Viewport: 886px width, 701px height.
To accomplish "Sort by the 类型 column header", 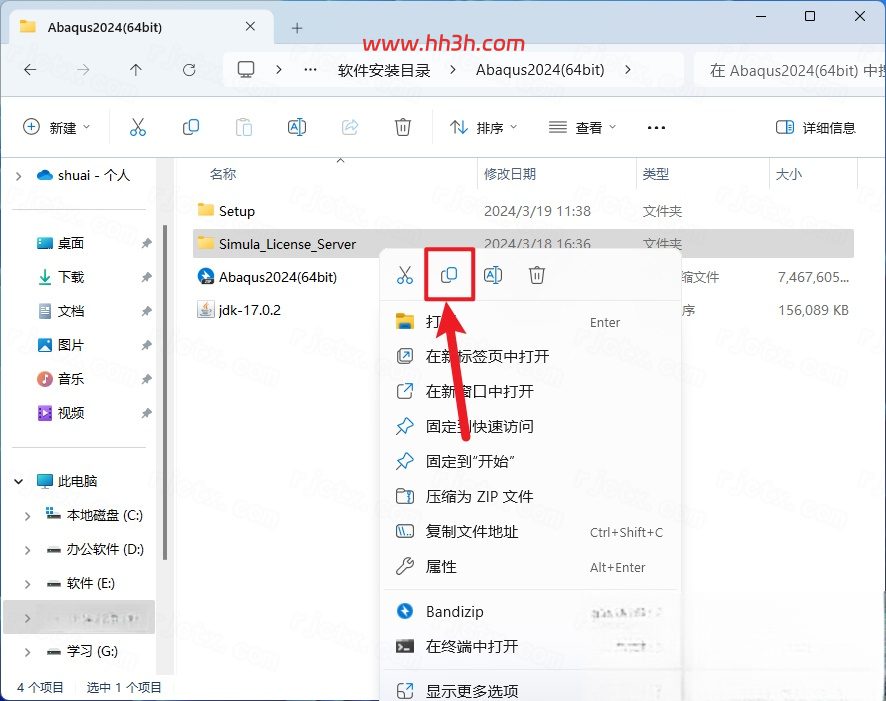I will tap(655, 174).
